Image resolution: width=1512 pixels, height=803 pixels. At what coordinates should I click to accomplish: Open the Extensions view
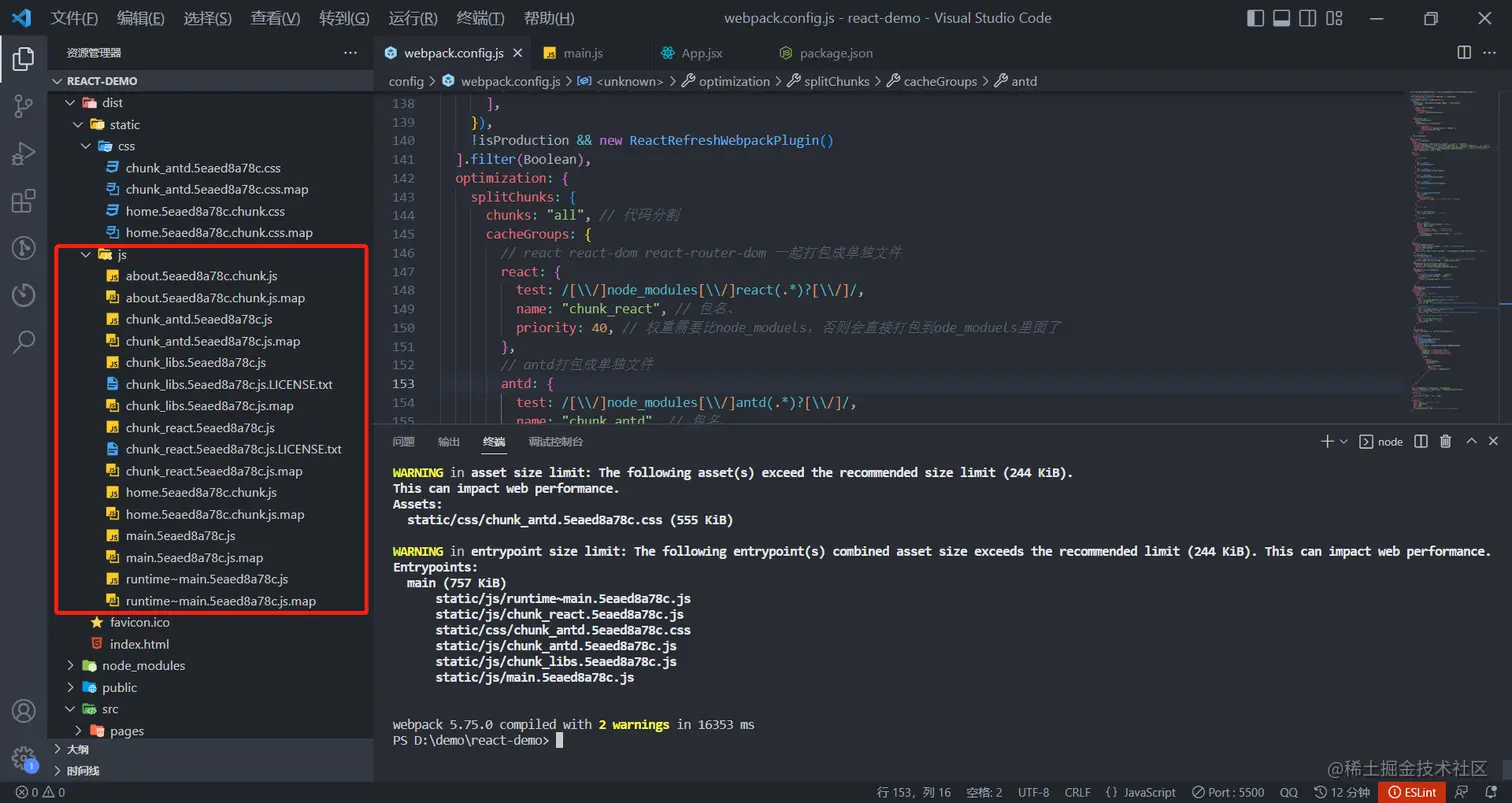[23, 201]
